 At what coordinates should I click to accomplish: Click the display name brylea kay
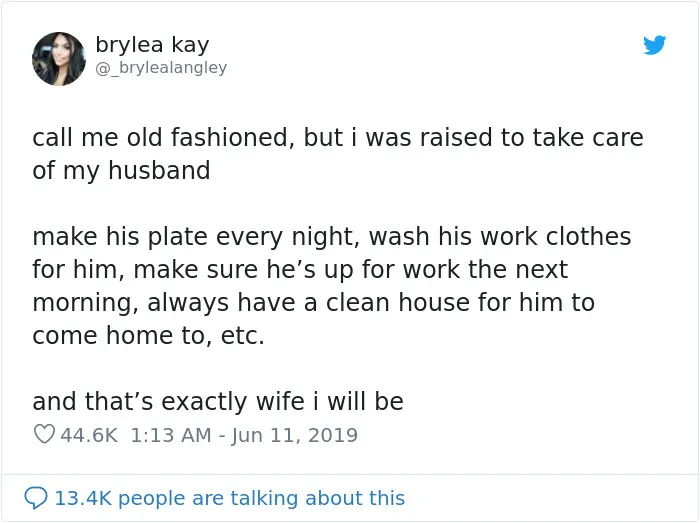point(152,45)
